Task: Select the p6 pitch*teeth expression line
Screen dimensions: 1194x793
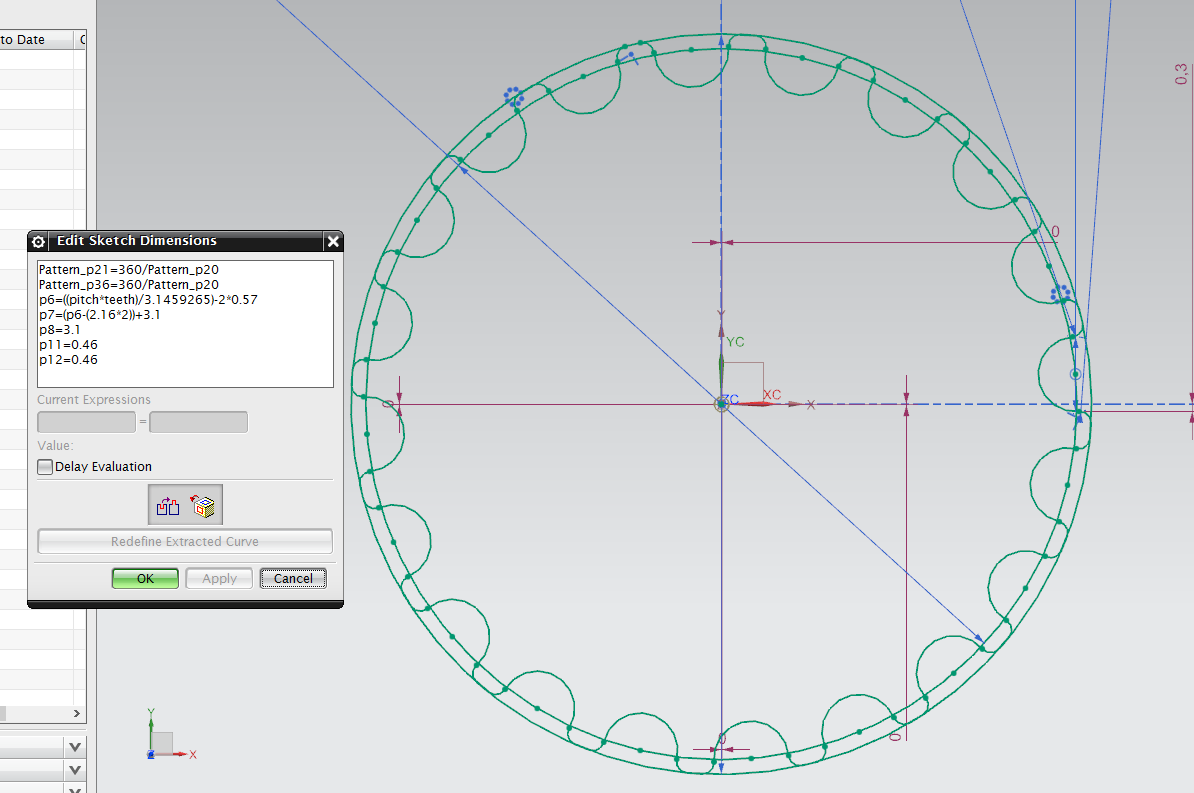Action: point(148,299)
